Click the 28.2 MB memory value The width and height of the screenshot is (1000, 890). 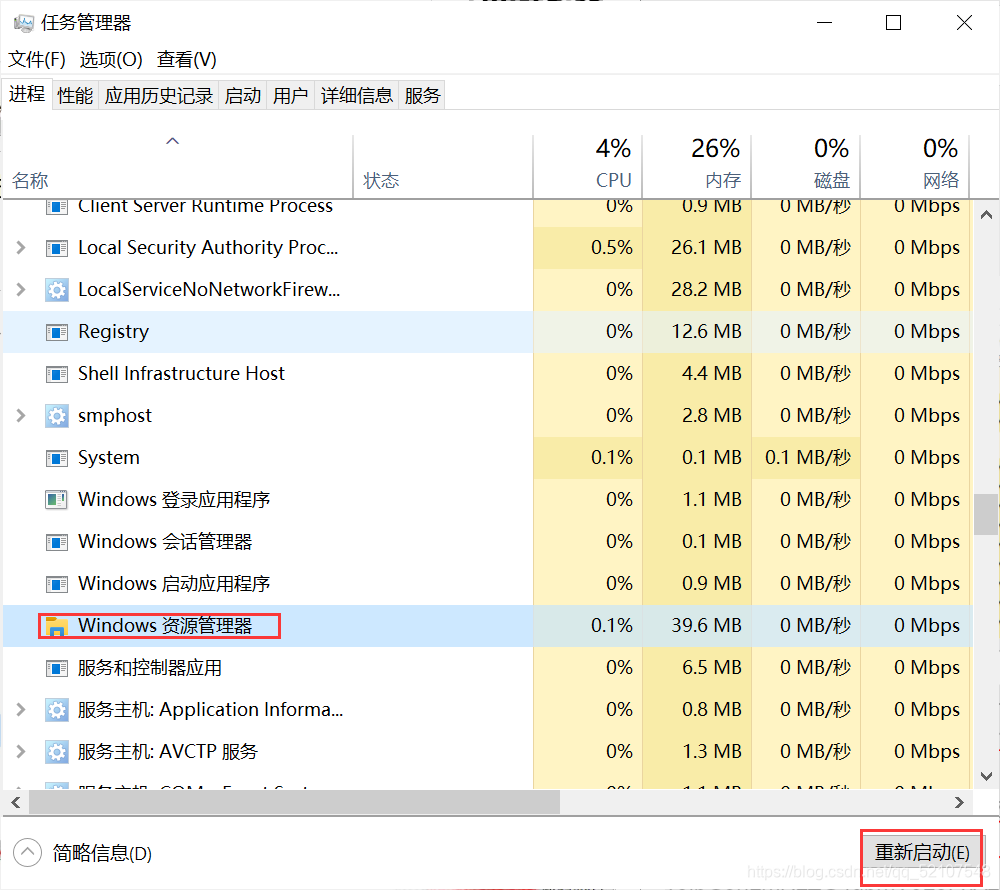pyautogui.click(x=706, y=289)
